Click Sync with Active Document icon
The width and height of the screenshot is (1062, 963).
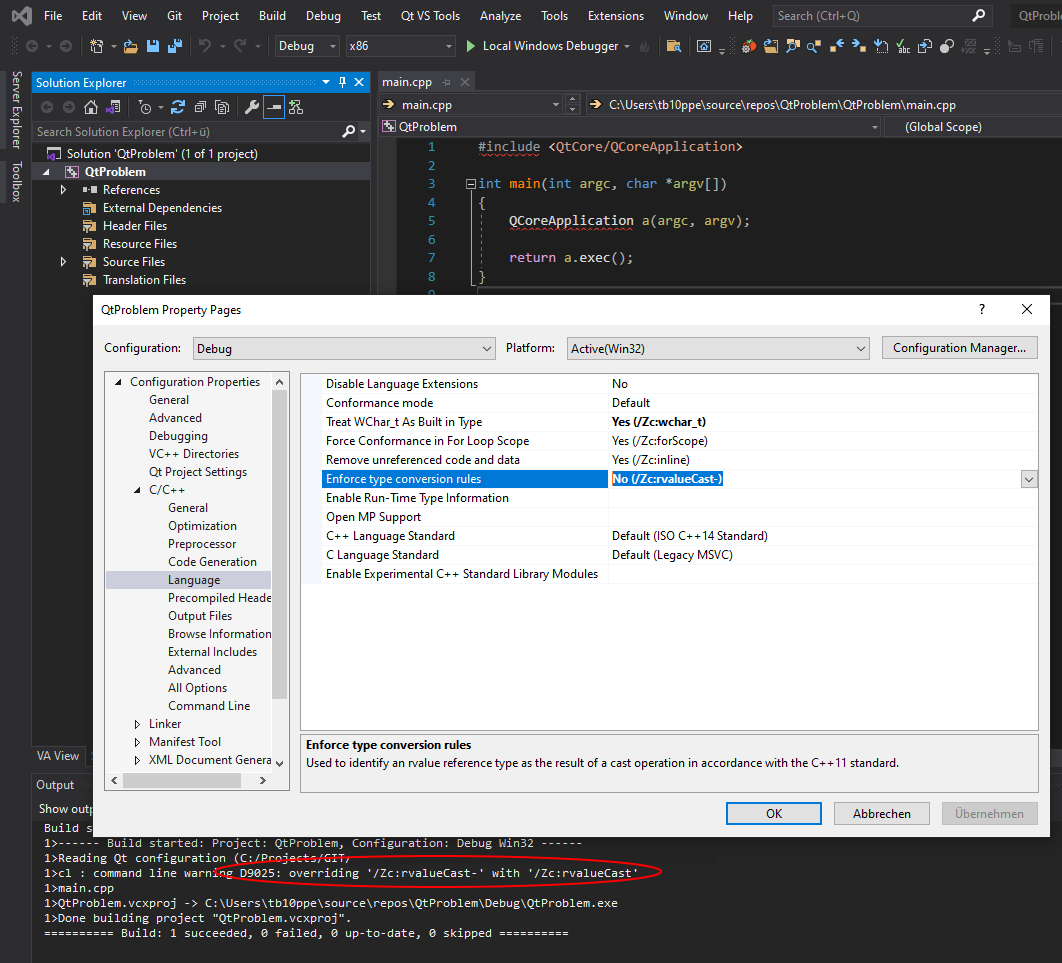point(178,107)
